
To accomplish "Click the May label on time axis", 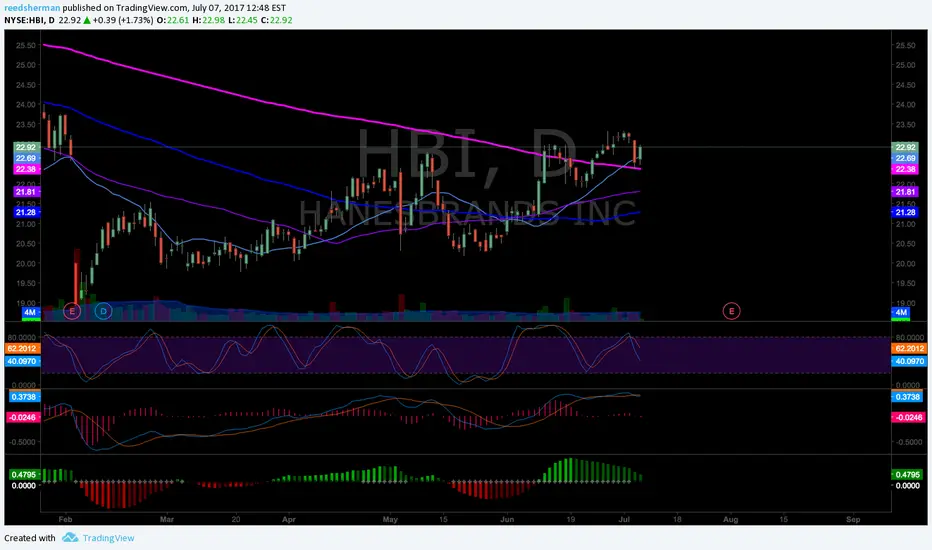I will coord(390,519).
